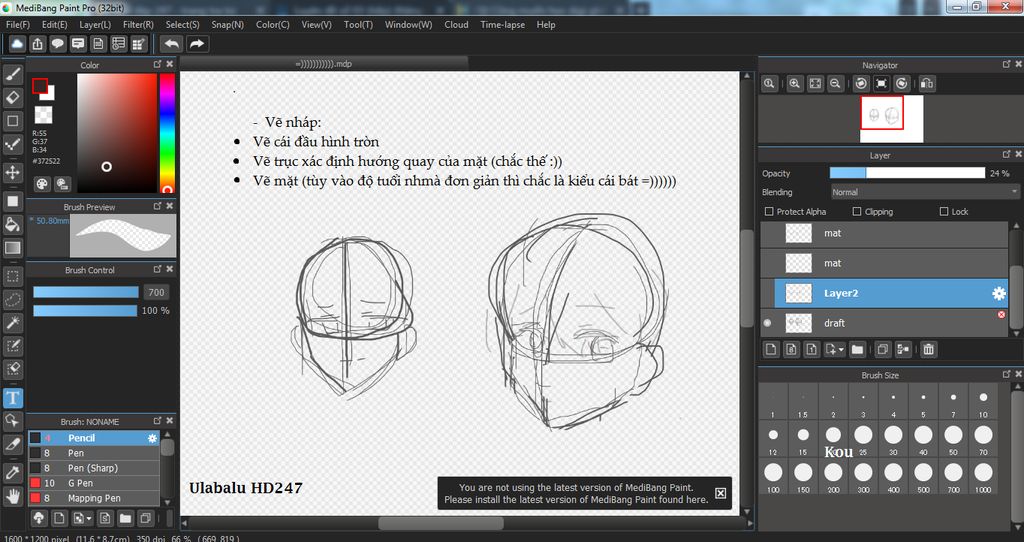The image size is (1024, 542).
Task: Open the Layer(L) menu
Action: pyautogui.click(x=95, y=25)
